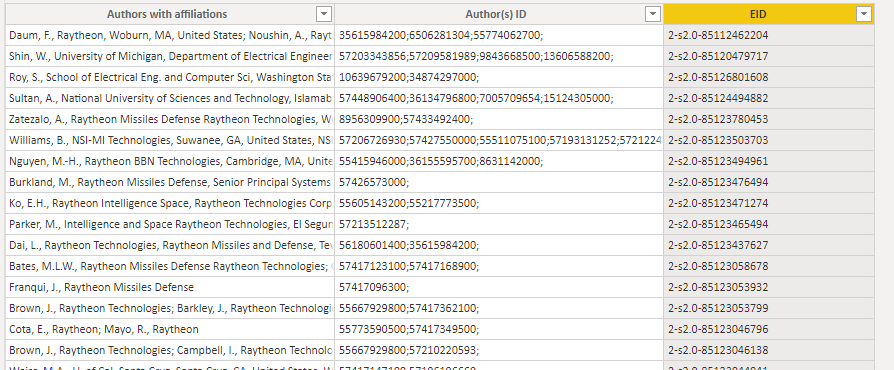Click the author ID cell 55773590500;57417349500;

499,330
